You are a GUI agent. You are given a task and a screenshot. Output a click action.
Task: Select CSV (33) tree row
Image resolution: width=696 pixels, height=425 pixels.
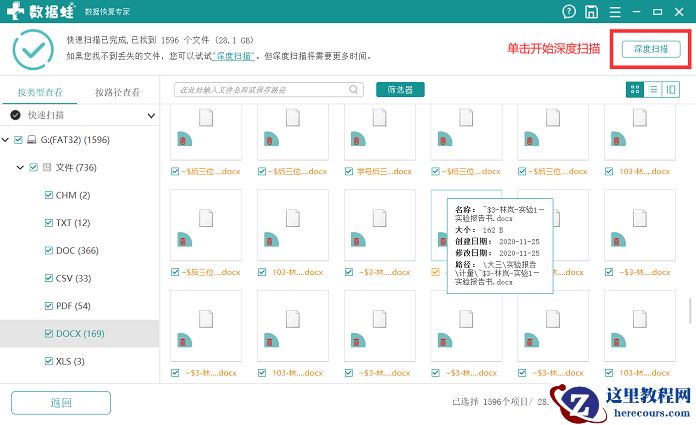tap(79, 278)
